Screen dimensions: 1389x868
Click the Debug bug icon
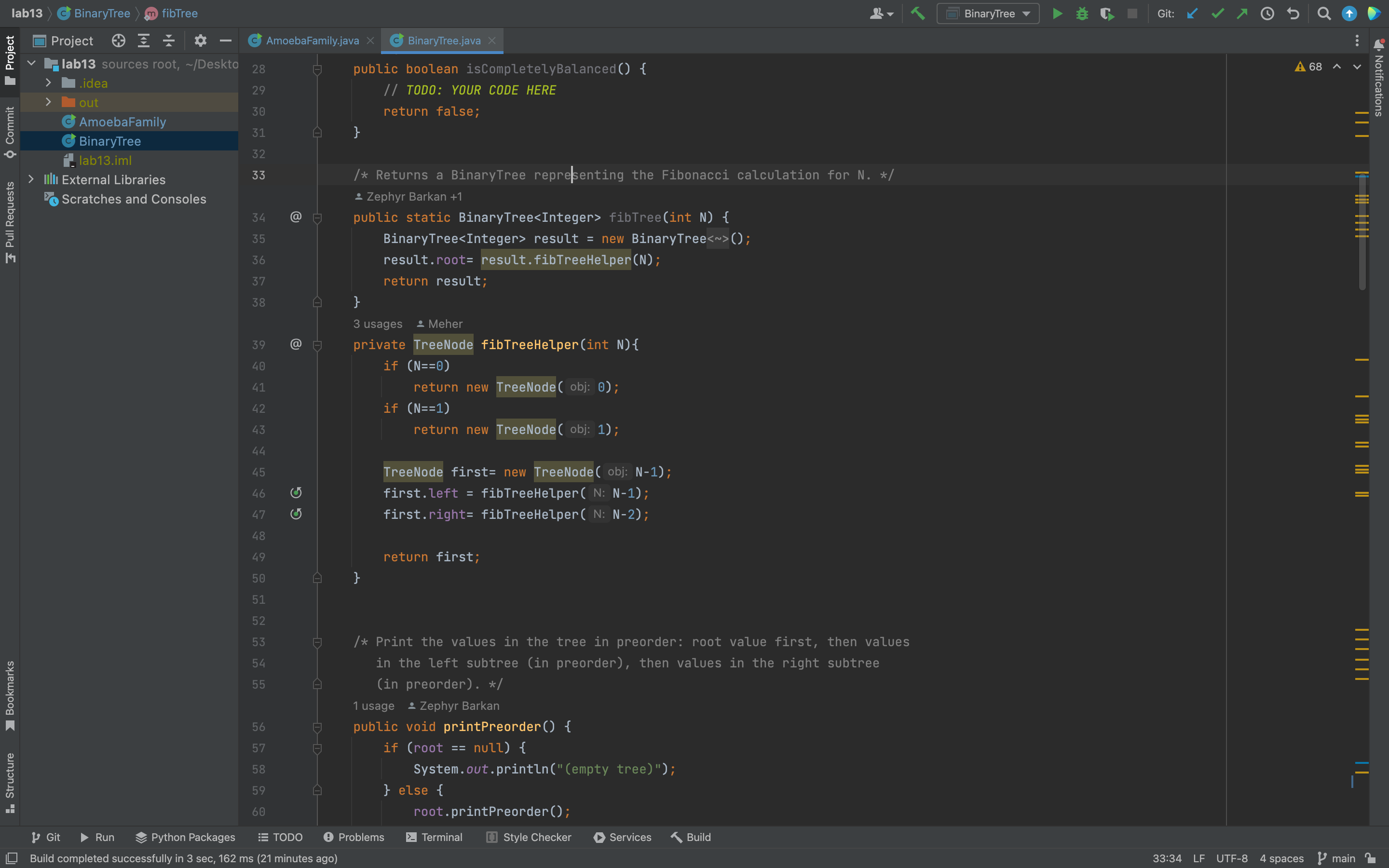click(x=1082, y=14)
